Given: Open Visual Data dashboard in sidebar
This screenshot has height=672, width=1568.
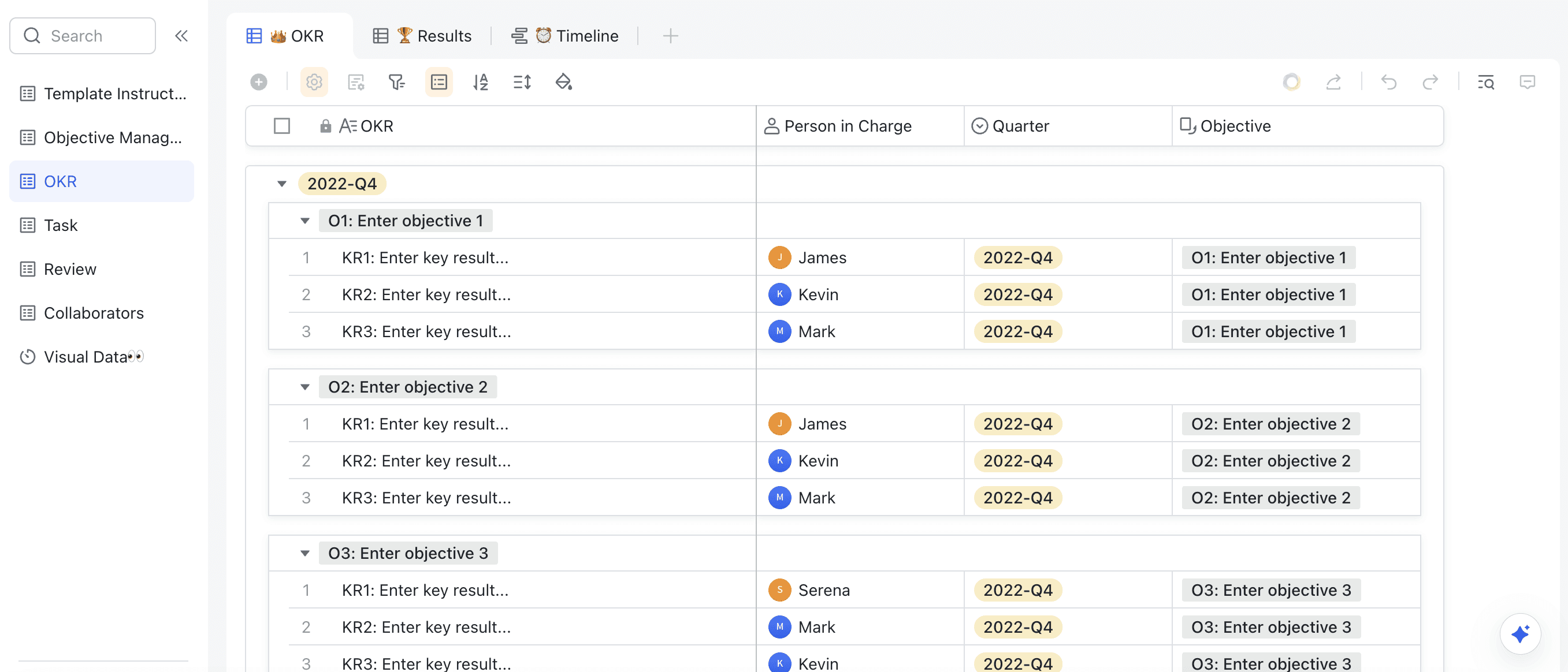Looking at the screenshot, I should (x=86, y=356).
